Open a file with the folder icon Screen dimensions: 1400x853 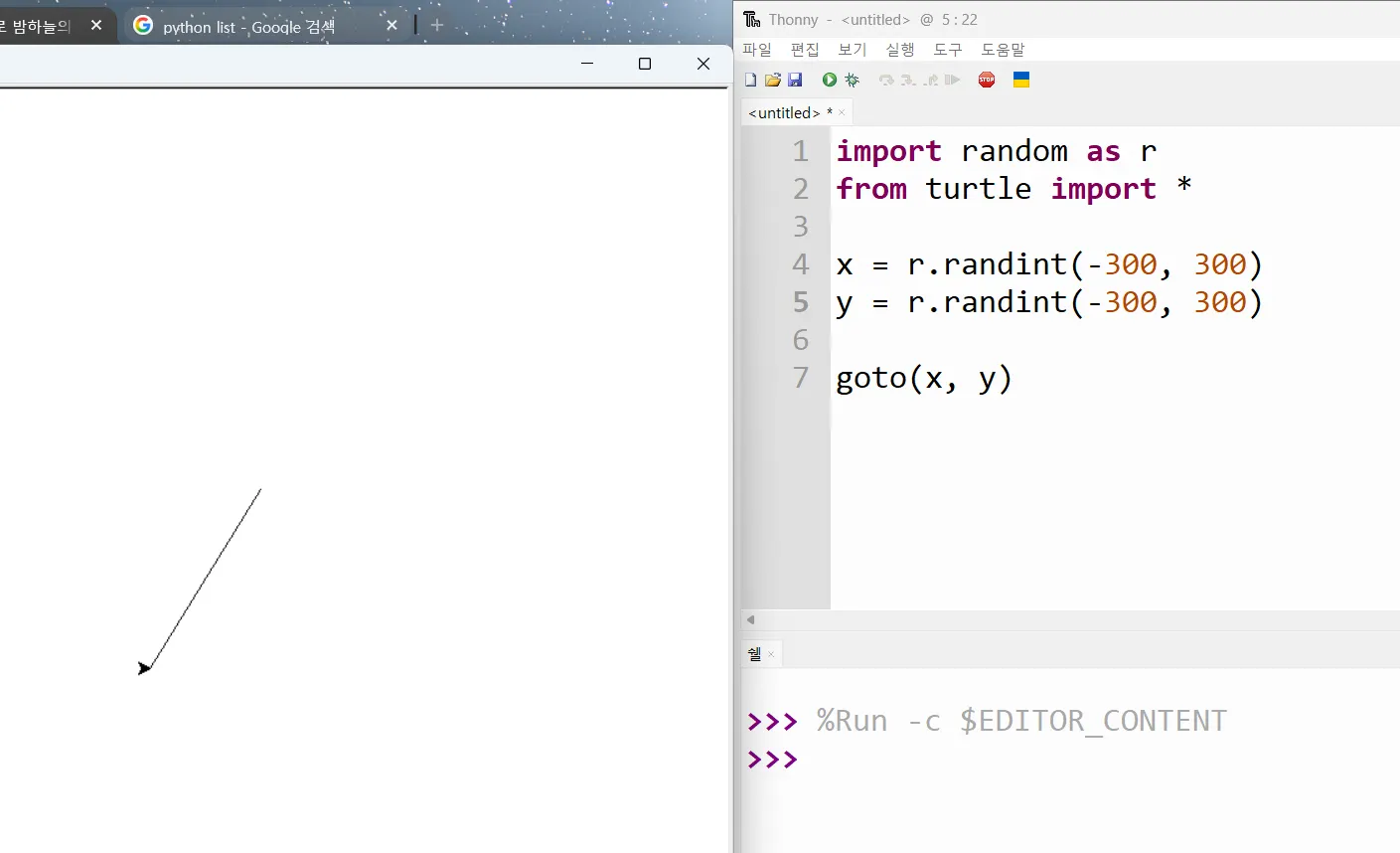(x=772, y=80)
